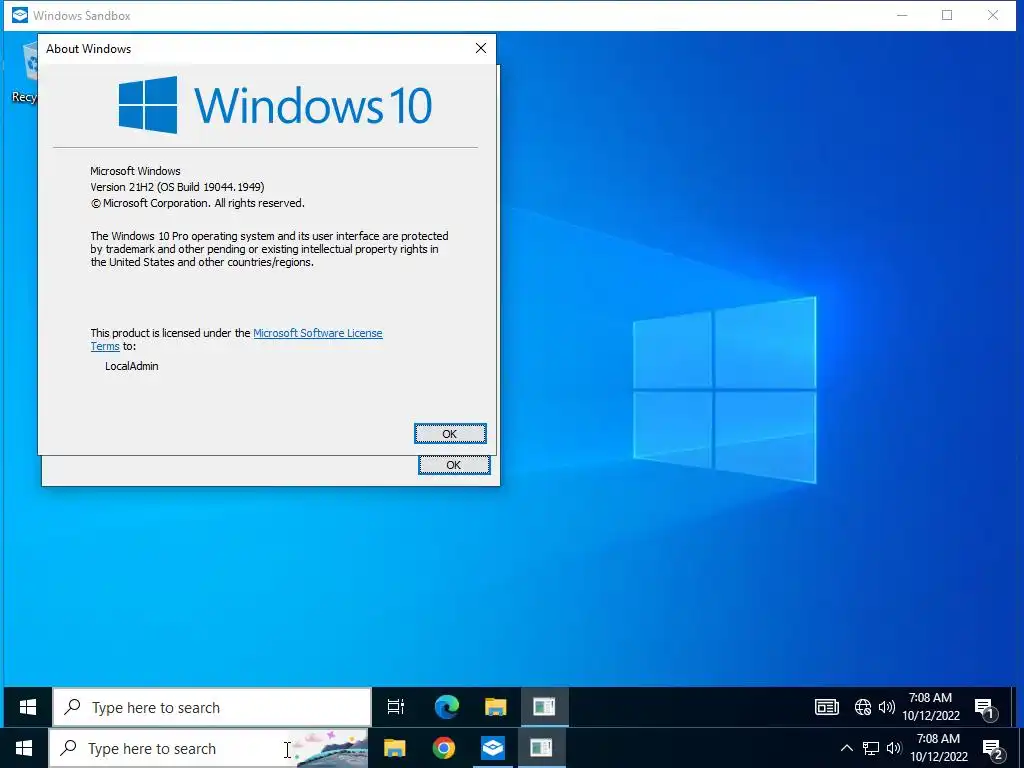Image resolution: width=1024 pixels, height=768 pixels.
Task: Click the Windows 10 logo in the dialog
Action: coord(275,104)
